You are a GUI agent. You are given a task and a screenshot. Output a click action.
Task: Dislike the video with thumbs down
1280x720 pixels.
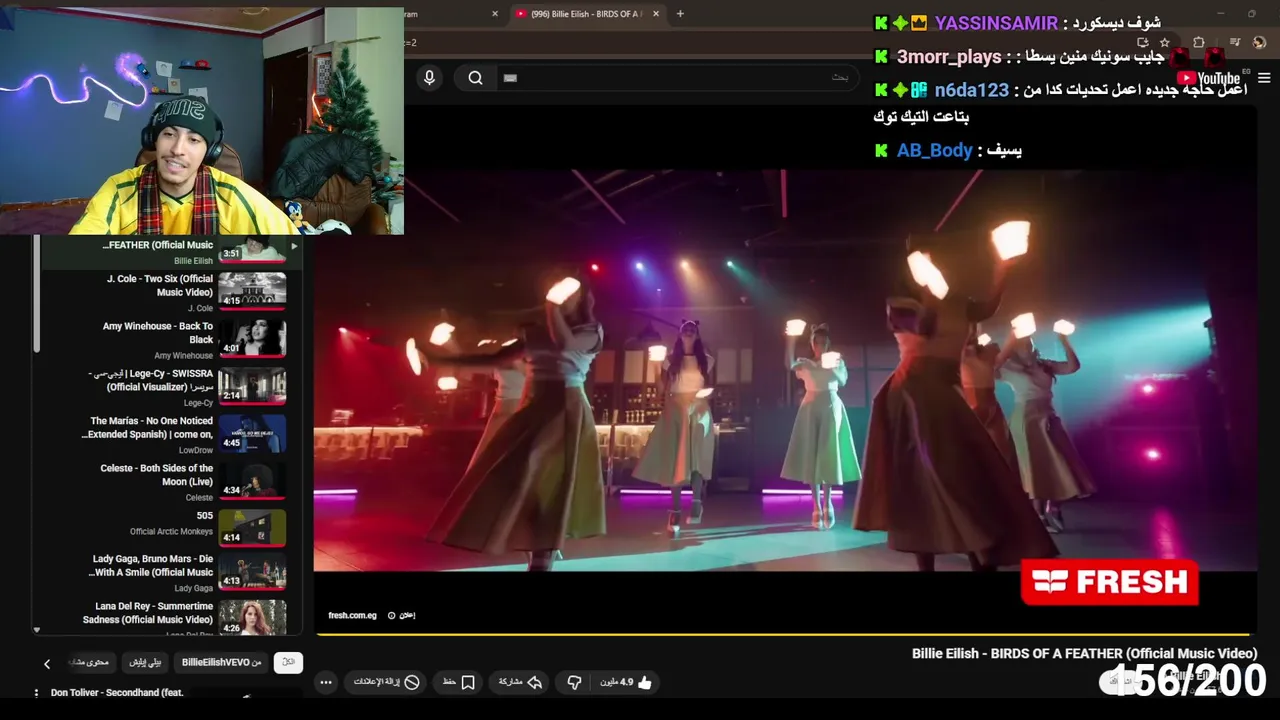click(x=574, y=683)
